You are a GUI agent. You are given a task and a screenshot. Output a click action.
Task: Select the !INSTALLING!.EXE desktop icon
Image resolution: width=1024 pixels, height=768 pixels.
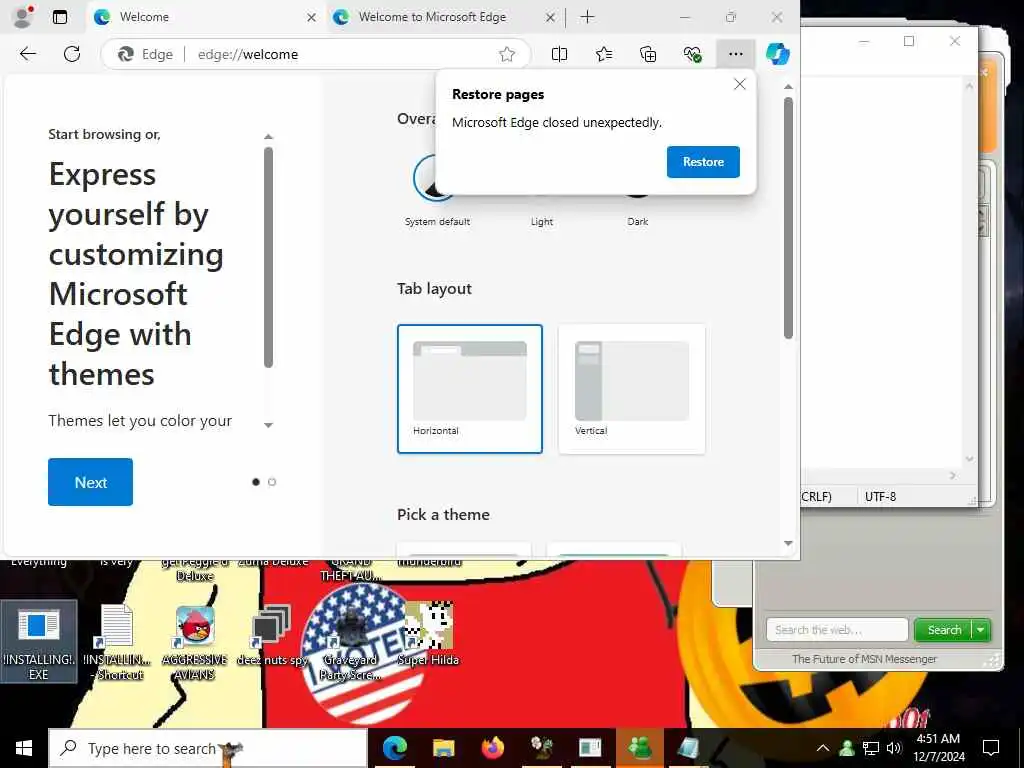(x=39, y=642)
